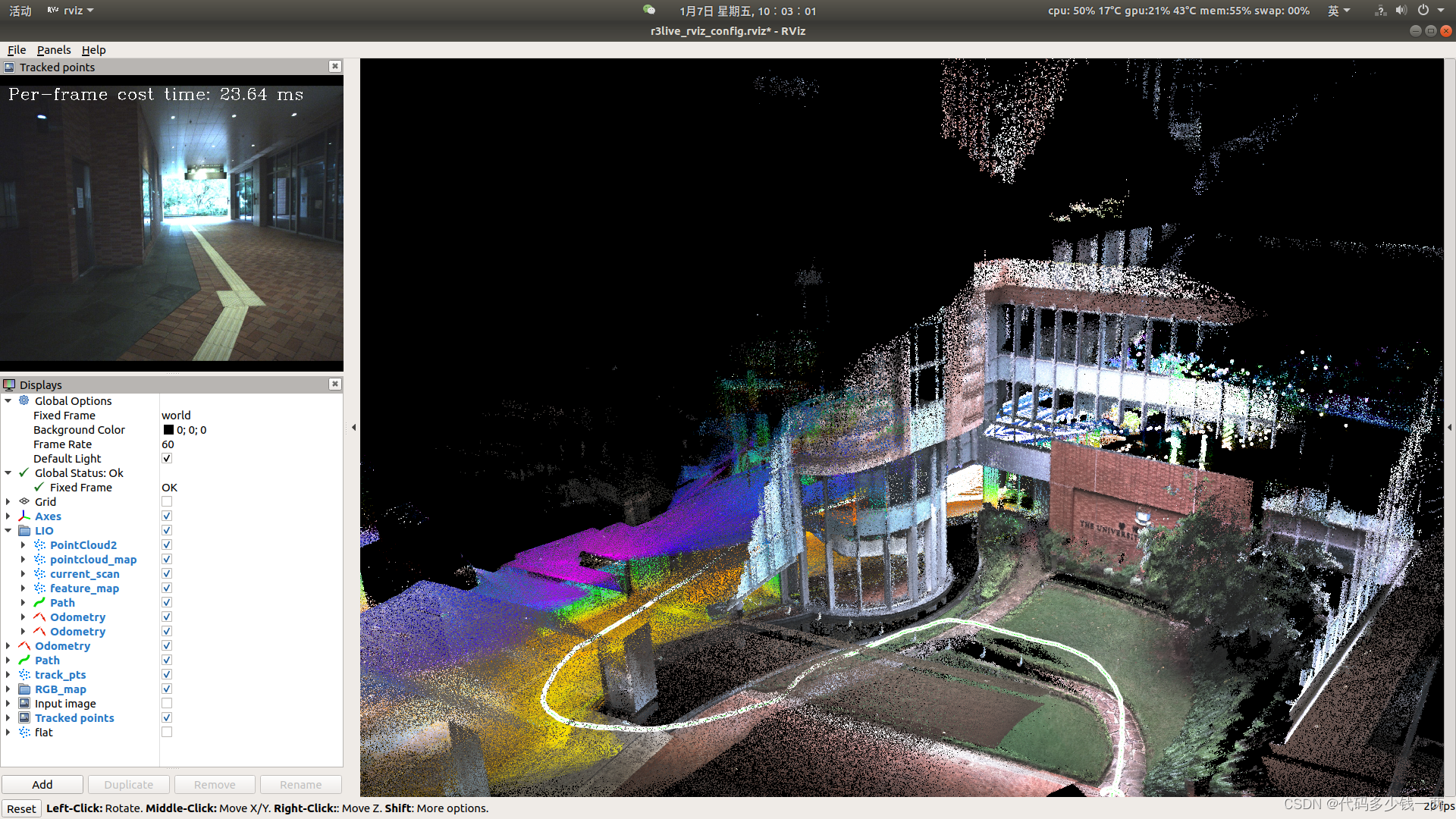Screen dimensions: 1456x819
Task: Uncheck the LIO group checkbox
Action: [167, 530]
